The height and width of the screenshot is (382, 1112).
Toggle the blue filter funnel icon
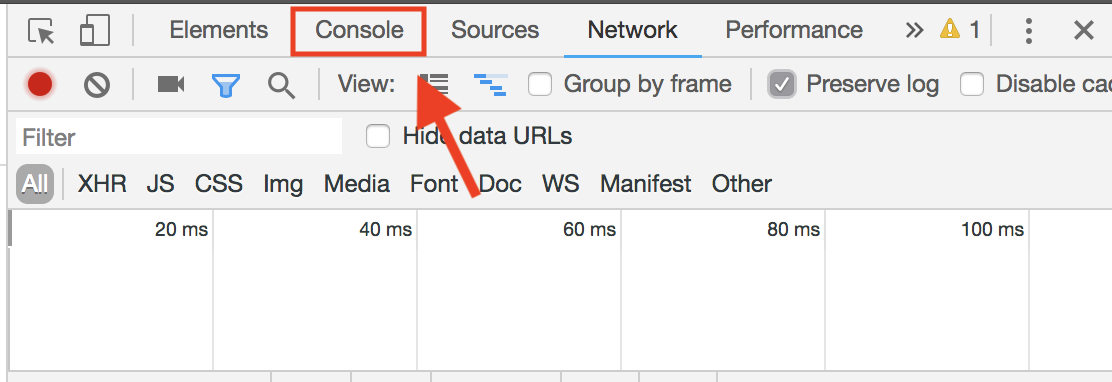[x=226, y=86]
